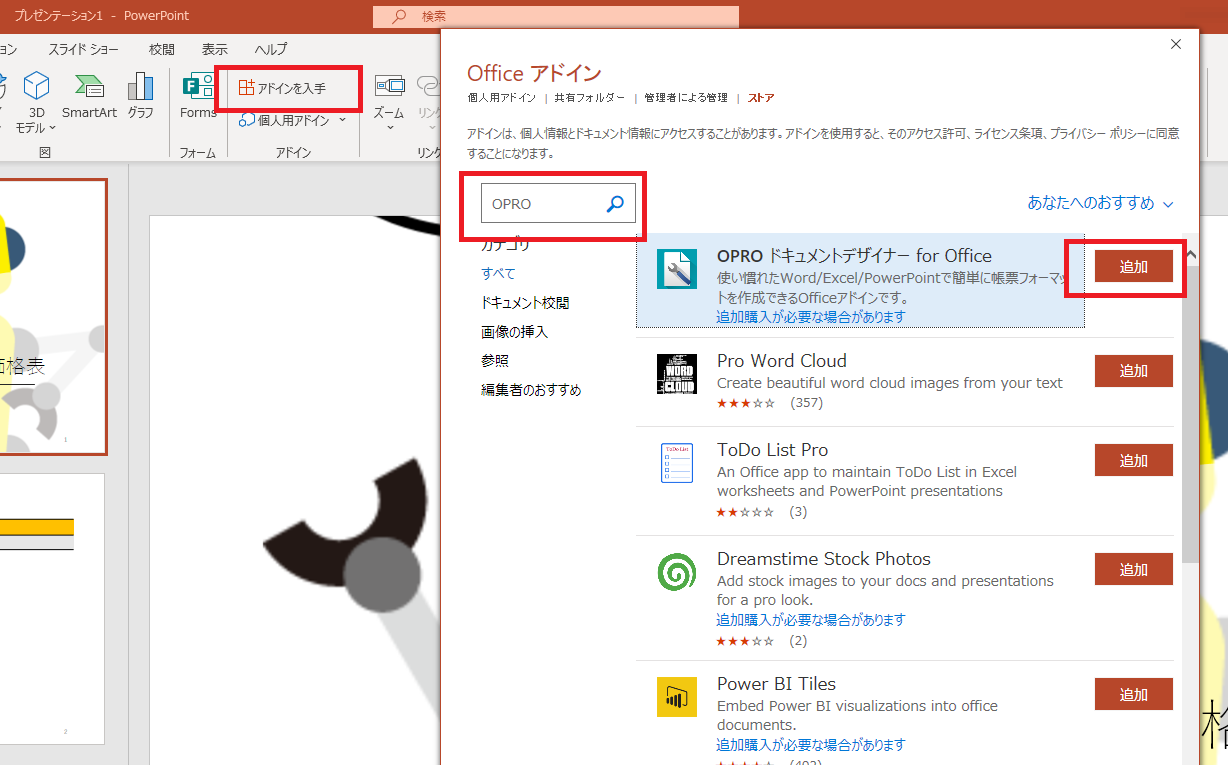Select the 画像の挿入 category link
This screenshot has width=1228, height=765.
click(x=514, y=332)
